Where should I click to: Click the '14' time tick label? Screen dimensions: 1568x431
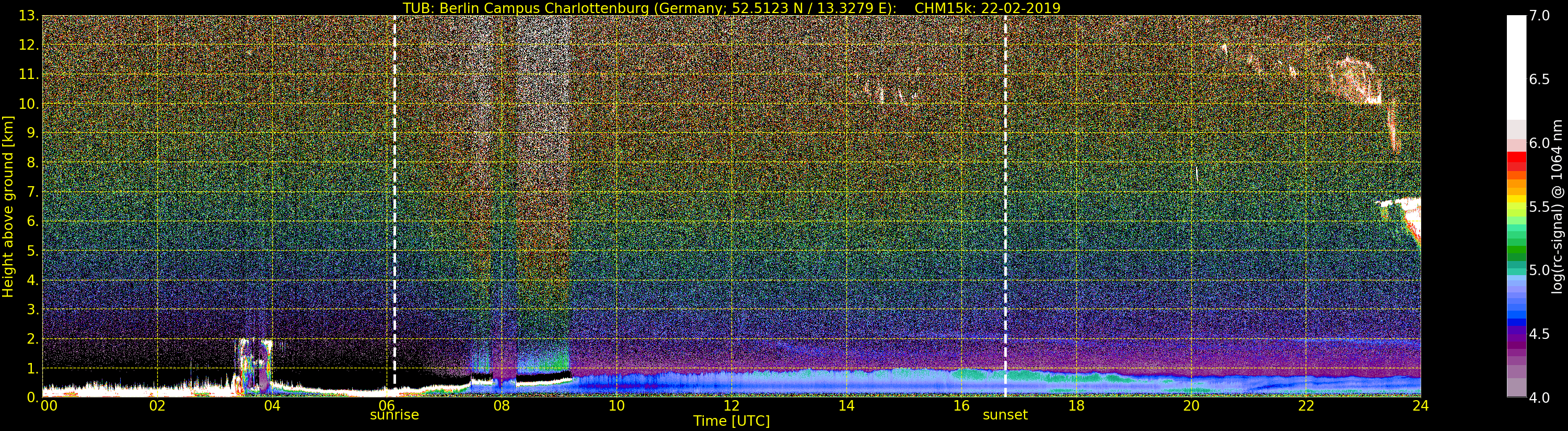846,406
